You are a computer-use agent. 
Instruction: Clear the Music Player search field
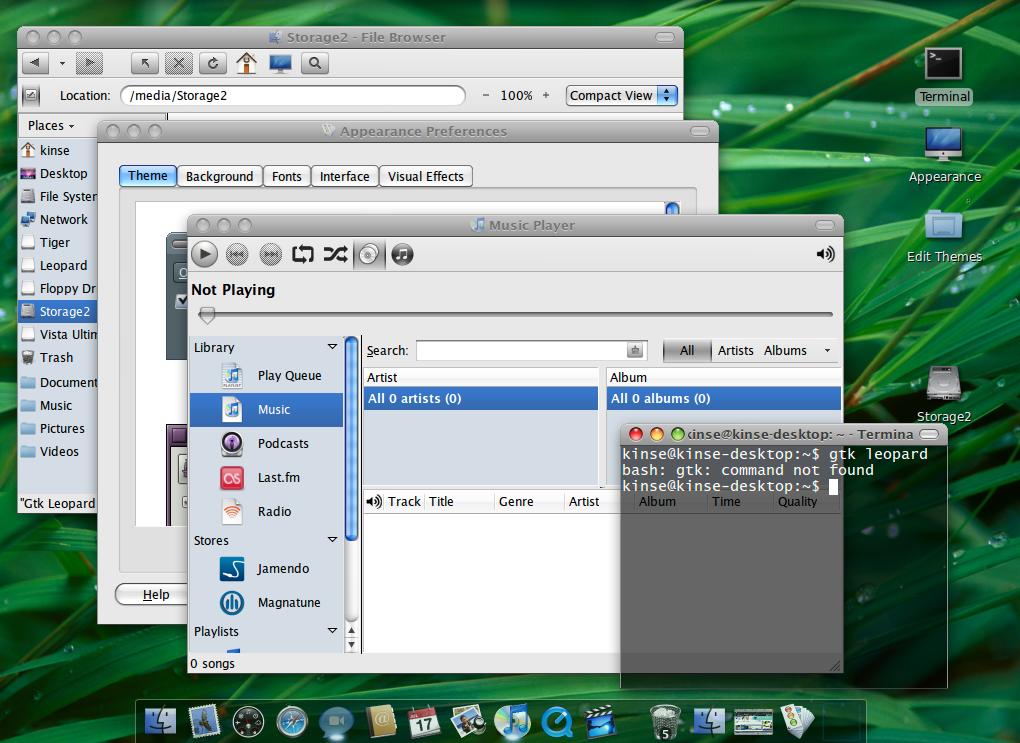[635, 350]
